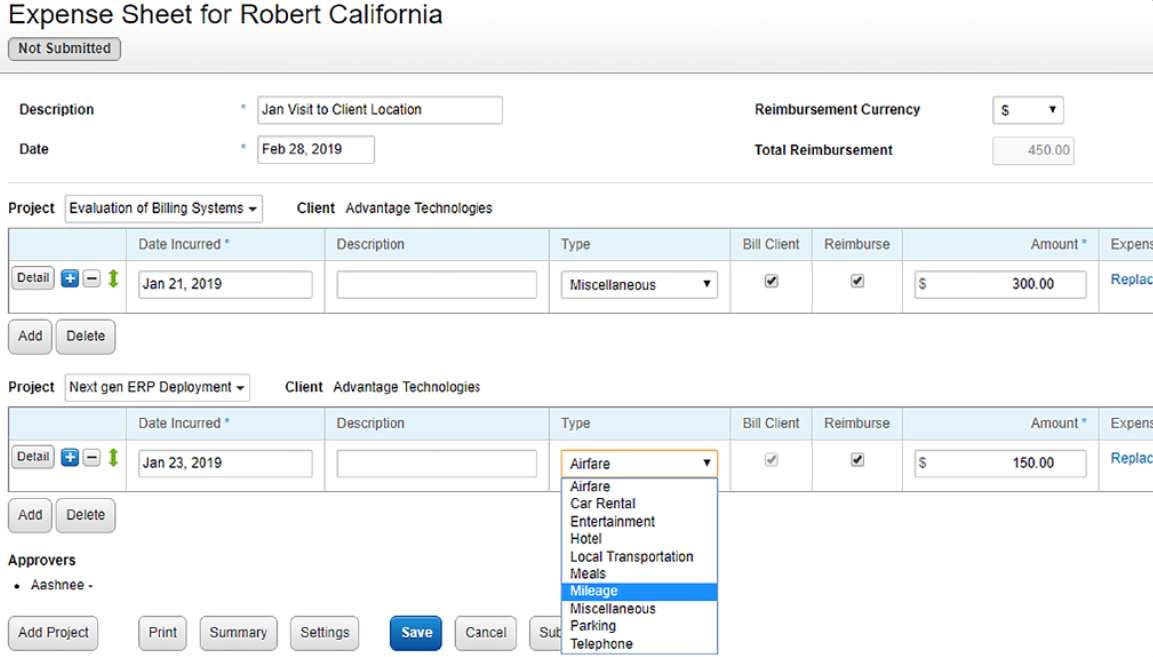Viewport: 1153px width, 657px height.
Task: Click the green reorder arrow in the Jan 23 row
Action: pos(113,458)
